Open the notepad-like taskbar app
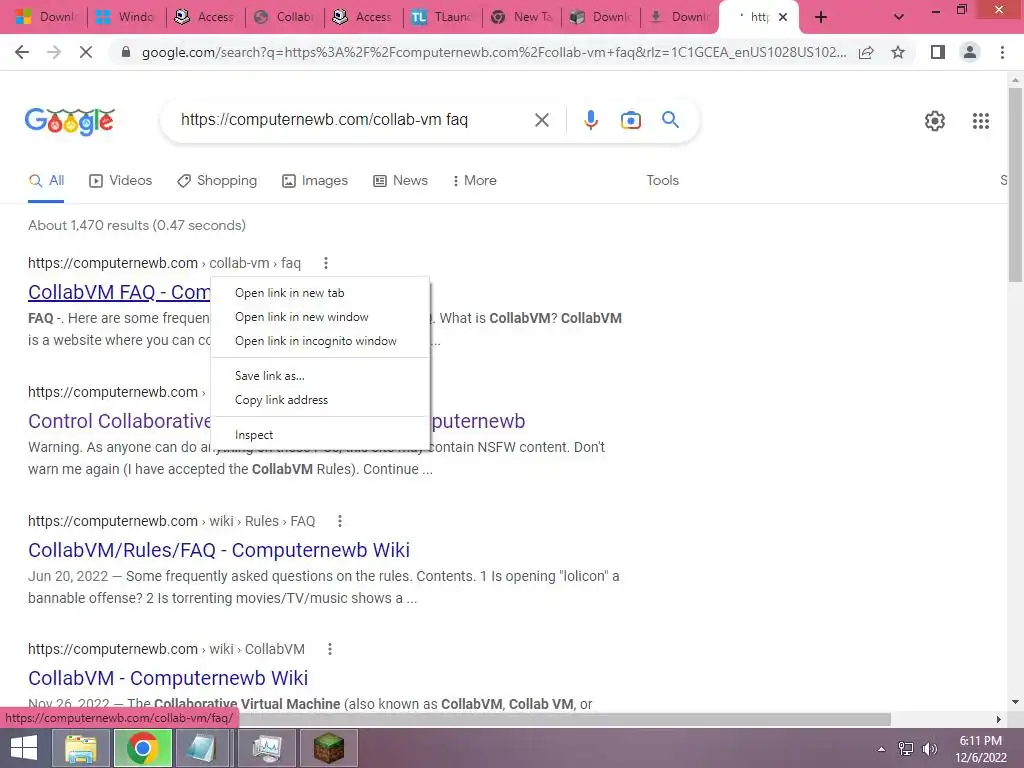Viewport: 1024px width, 768px height. [201, 748]
